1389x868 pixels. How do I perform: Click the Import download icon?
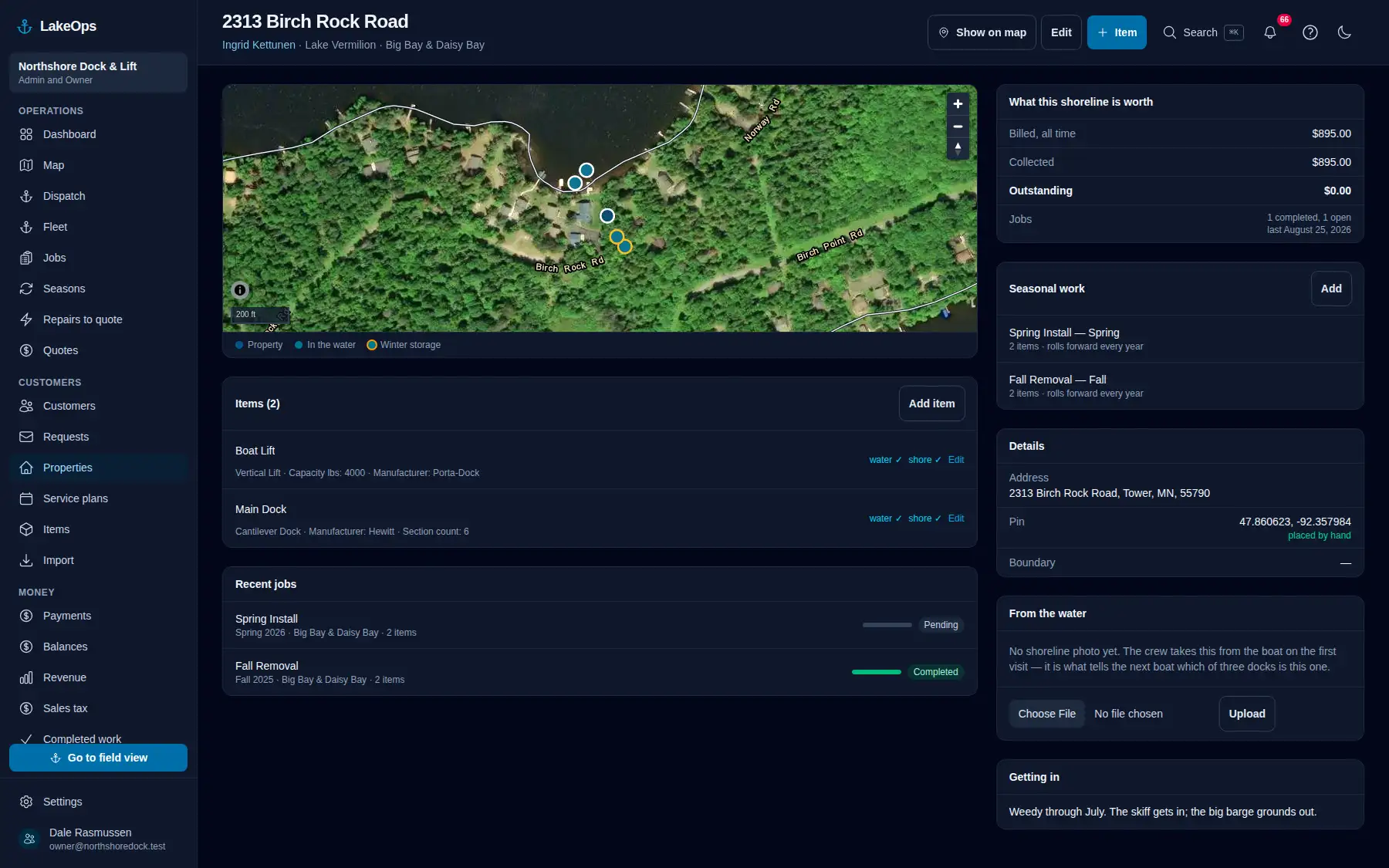[x=26, y=560]
